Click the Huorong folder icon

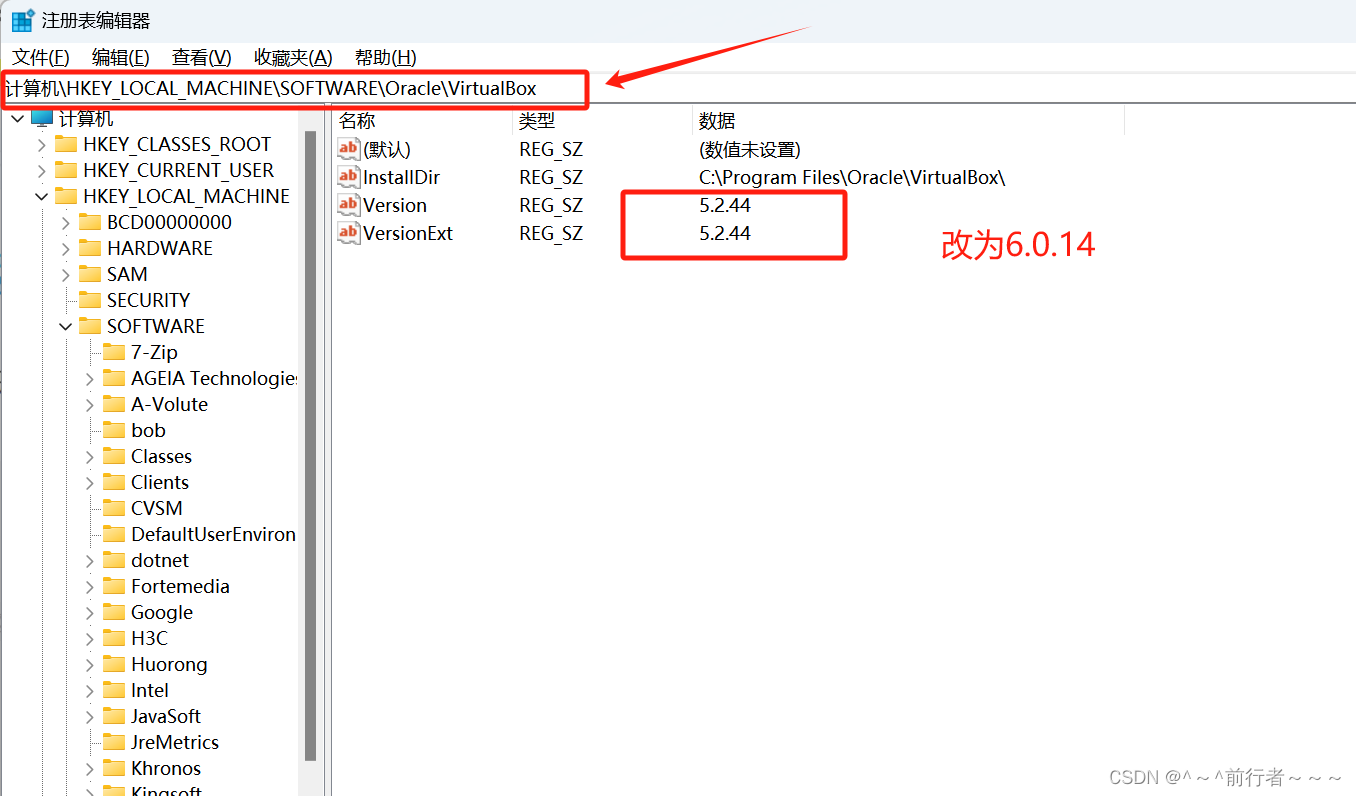coord(114,664)
